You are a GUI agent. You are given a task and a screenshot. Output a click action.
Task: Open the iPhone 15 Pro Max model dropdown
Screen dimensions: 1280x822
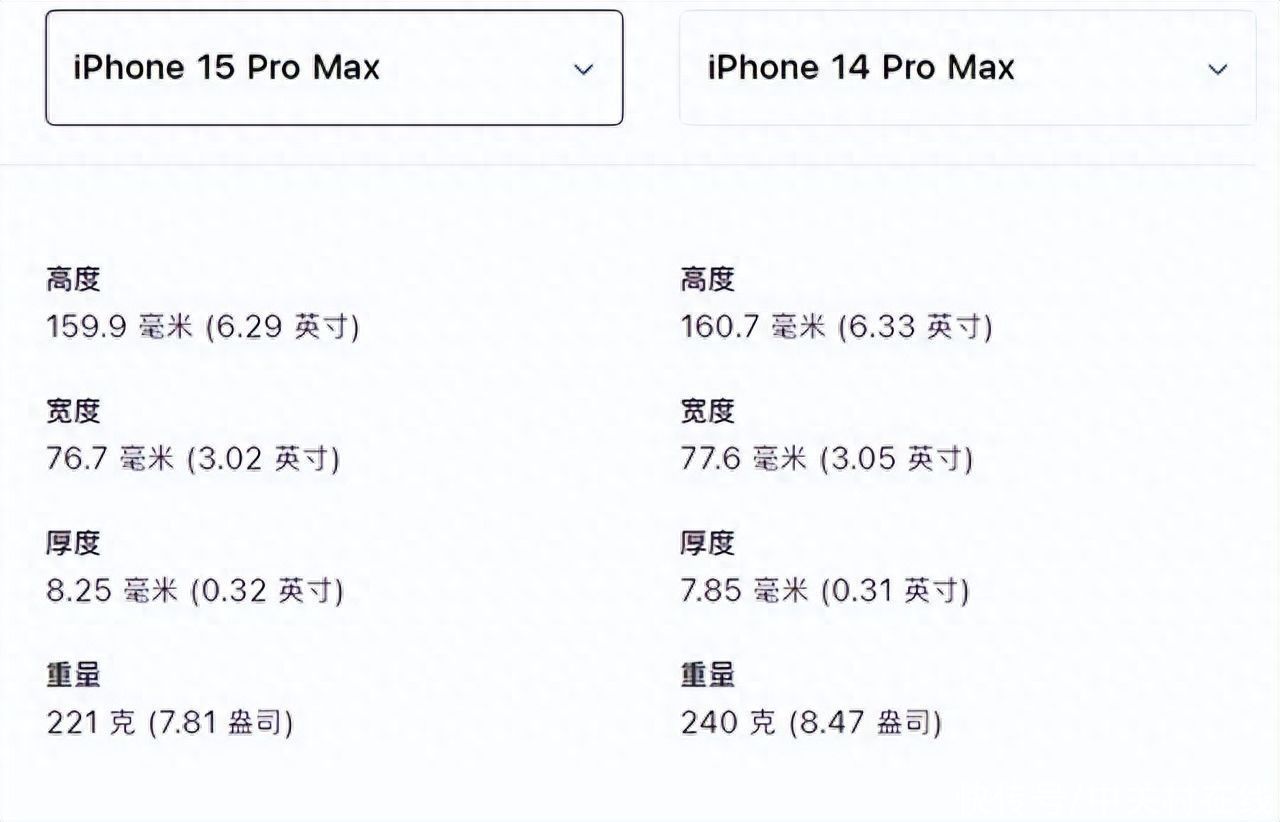click(334, 68)
